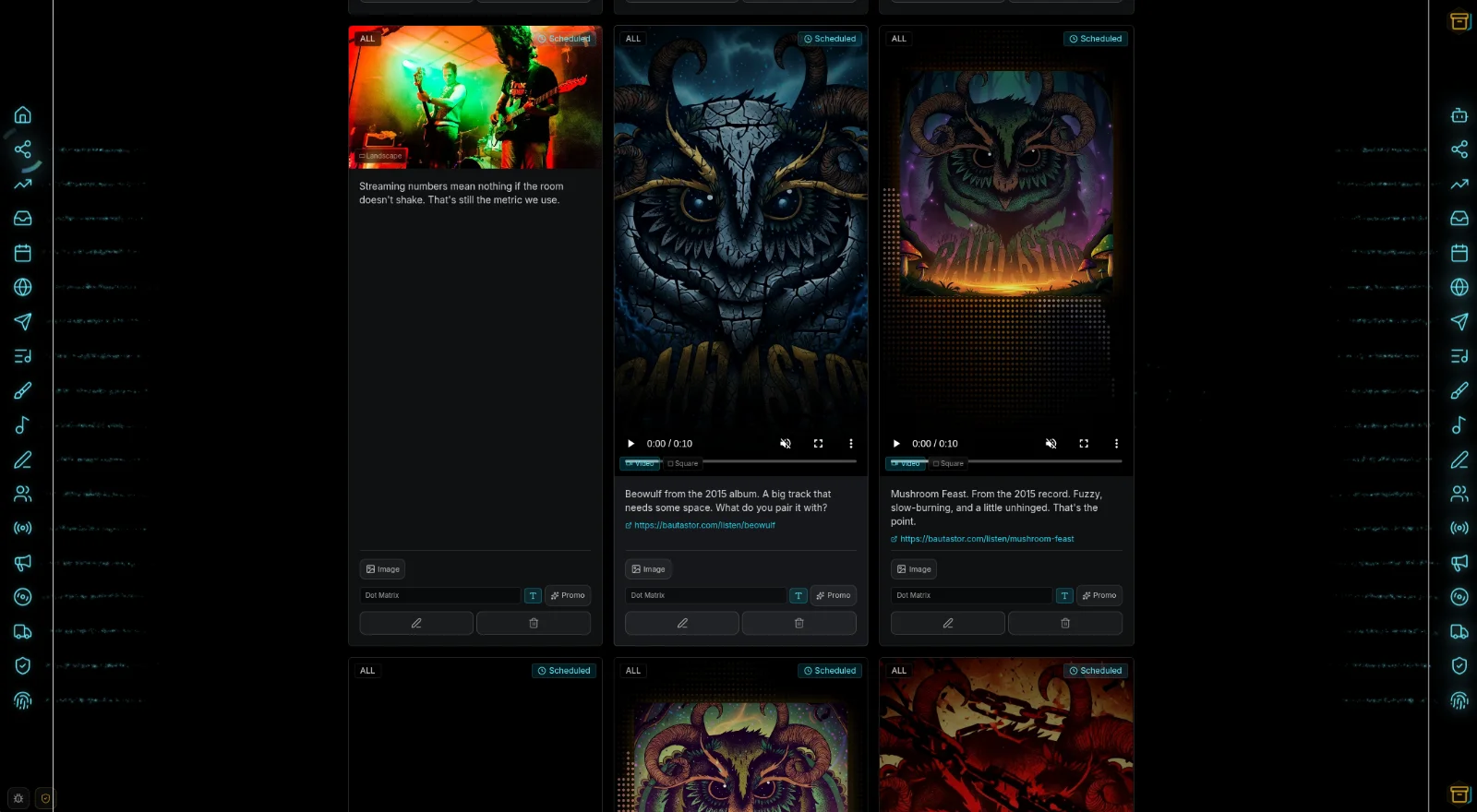Open Dot Matrix selector on Streaming numbers card
This screenshot has height=812, width=1477.
440,596
